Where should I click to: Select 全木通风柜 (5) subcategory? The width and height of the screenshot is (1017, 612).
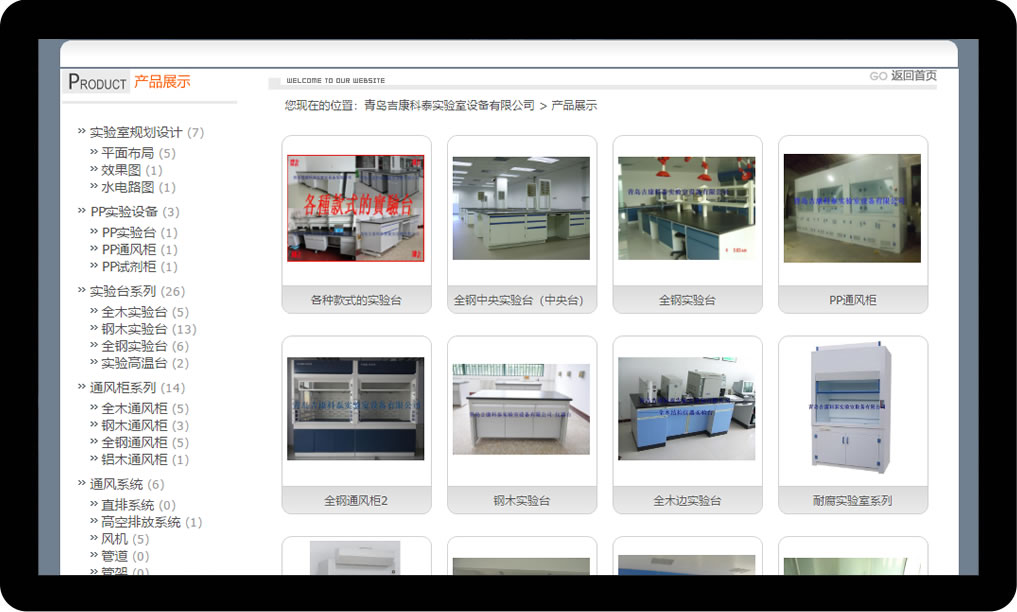click(x=145, y=408)
